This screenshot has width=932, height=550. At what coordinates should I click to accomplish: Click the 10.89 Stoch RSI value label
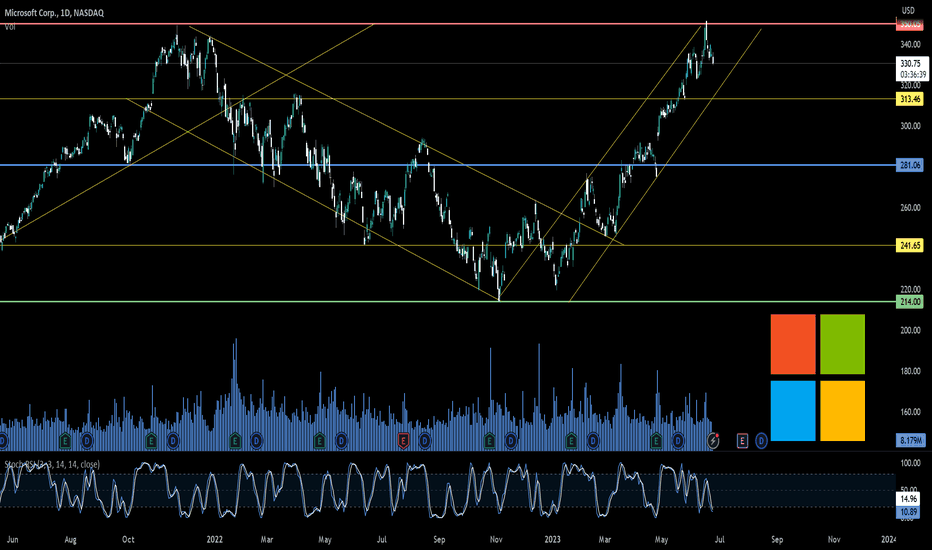pos(908,512)
